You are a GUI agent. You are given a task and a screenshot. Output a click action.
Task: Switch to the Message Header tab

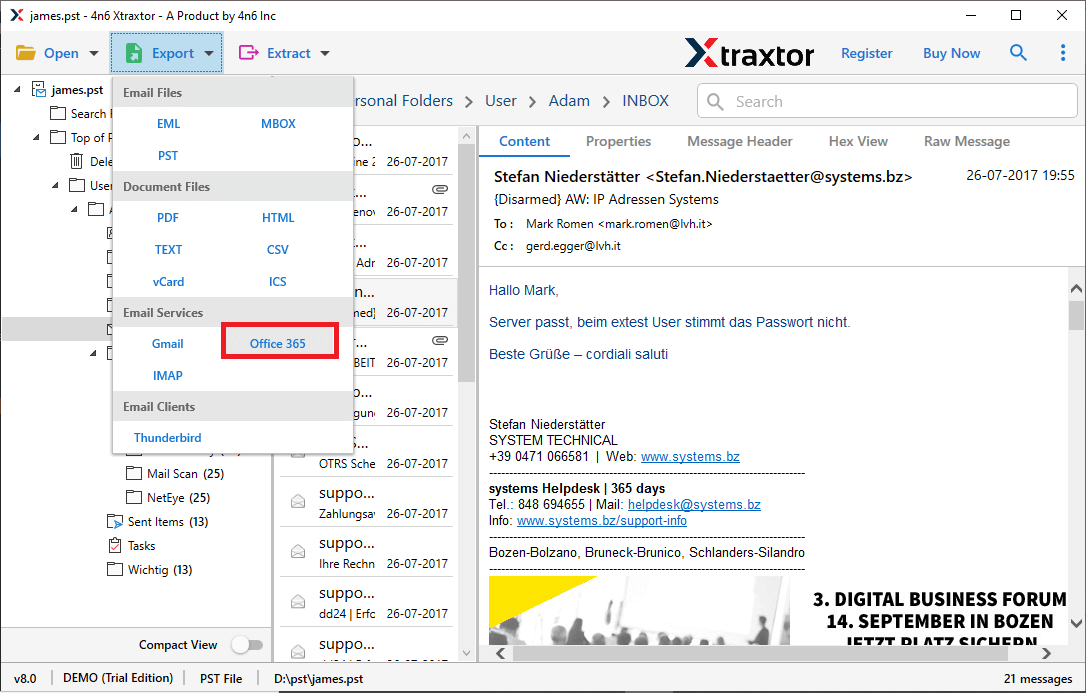point(740,141)
